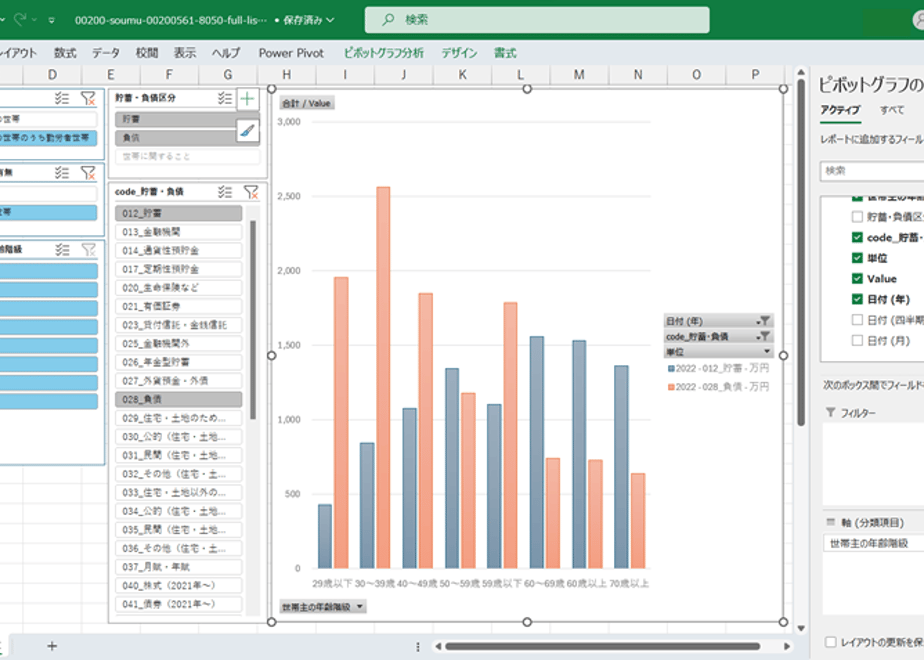This screenshot has height=660, width=924.
Task: Click the code_貯蓄・負債 slicer scrollbar thumb
Action: 253,320
